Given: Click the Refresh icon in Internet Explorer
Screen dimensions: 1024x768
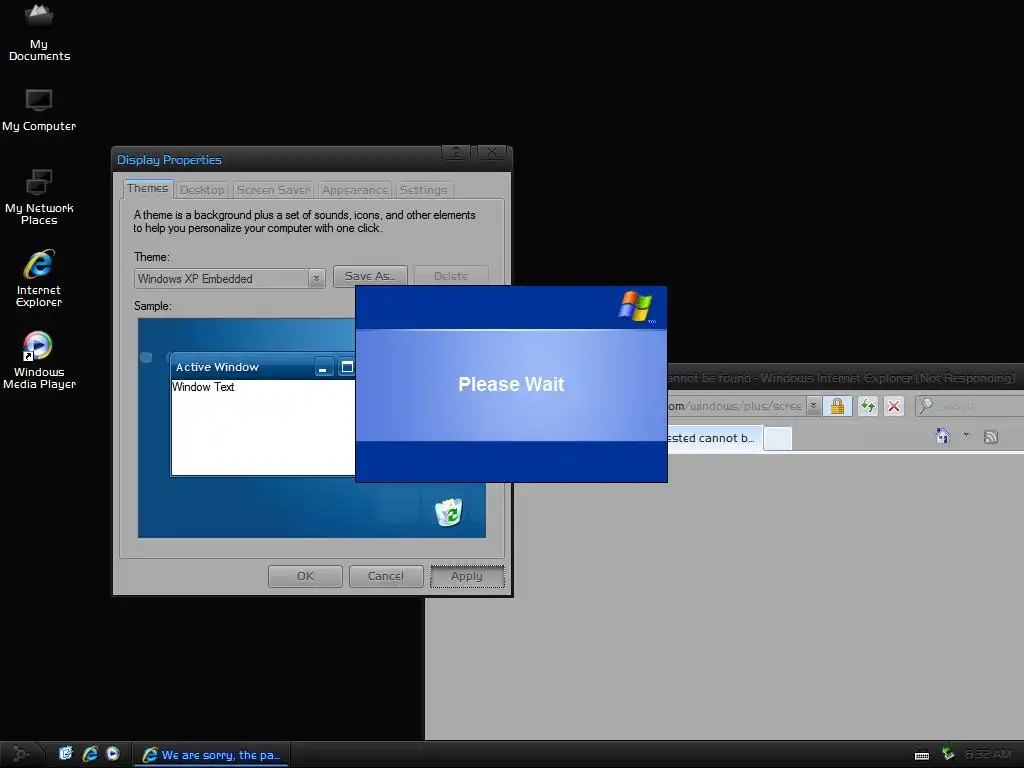Looking at the screenshot, I should click(x=867, y=406).
